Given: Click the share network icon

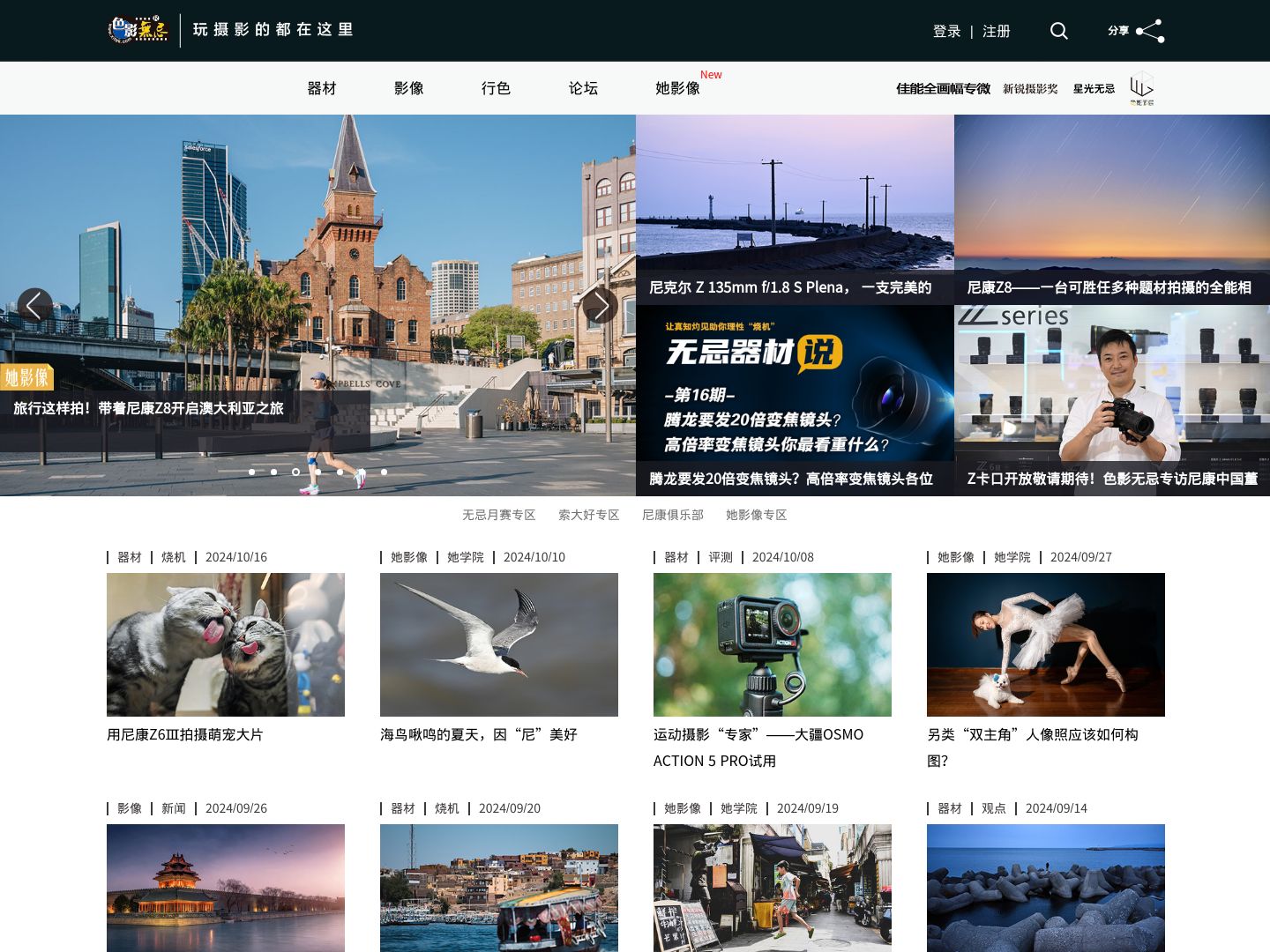Looking at the screenshot, I should (x=1150, y=31).
